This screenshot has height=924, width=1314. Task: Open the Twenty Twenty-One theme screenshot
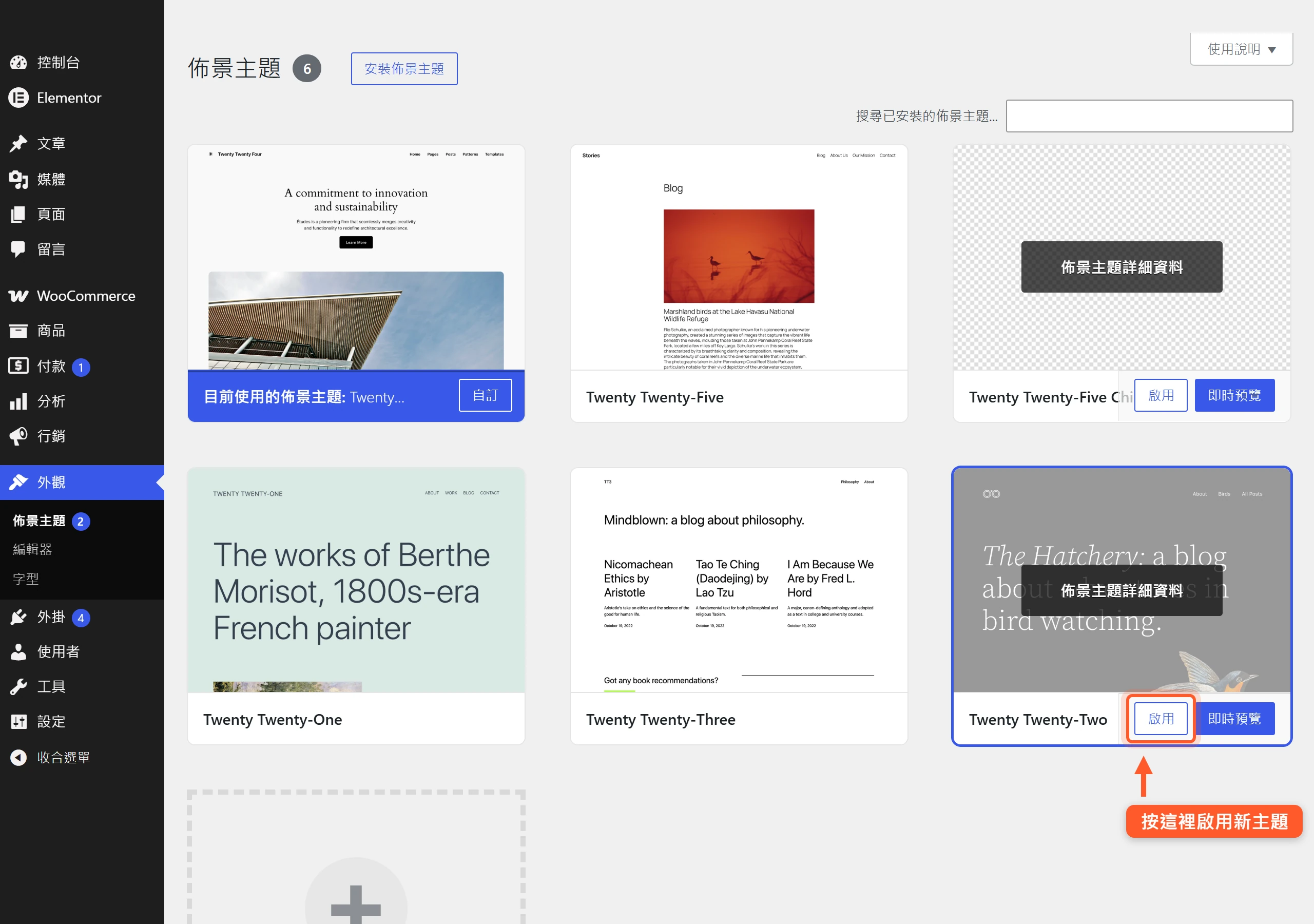pyautogui.click(x=356, y=581)
